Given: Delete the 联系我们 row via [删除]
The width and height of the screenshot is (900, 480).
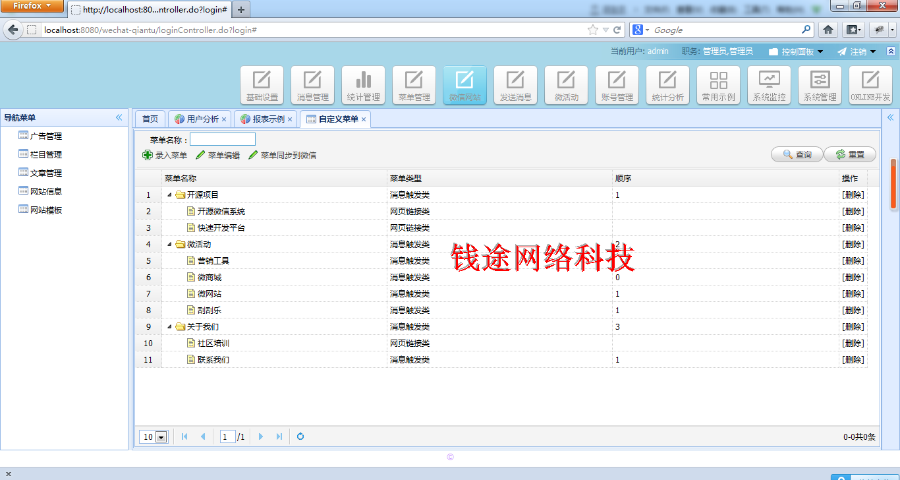Looking at the screenshot, I should [853, 360].
